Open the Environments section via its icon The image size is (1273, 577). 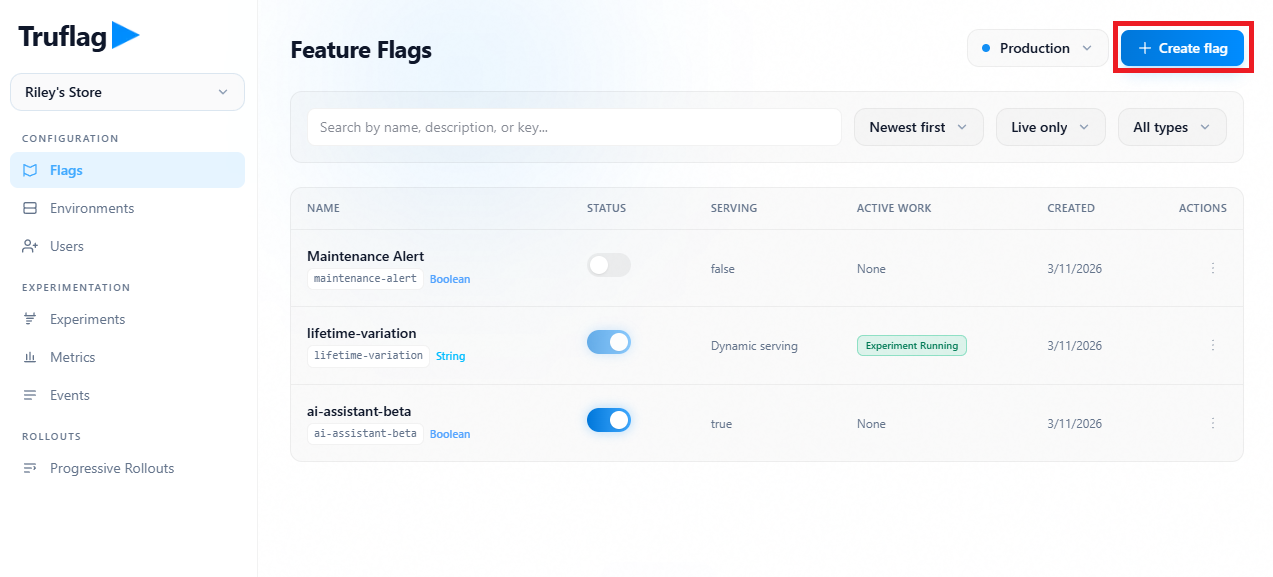[31, 208]
